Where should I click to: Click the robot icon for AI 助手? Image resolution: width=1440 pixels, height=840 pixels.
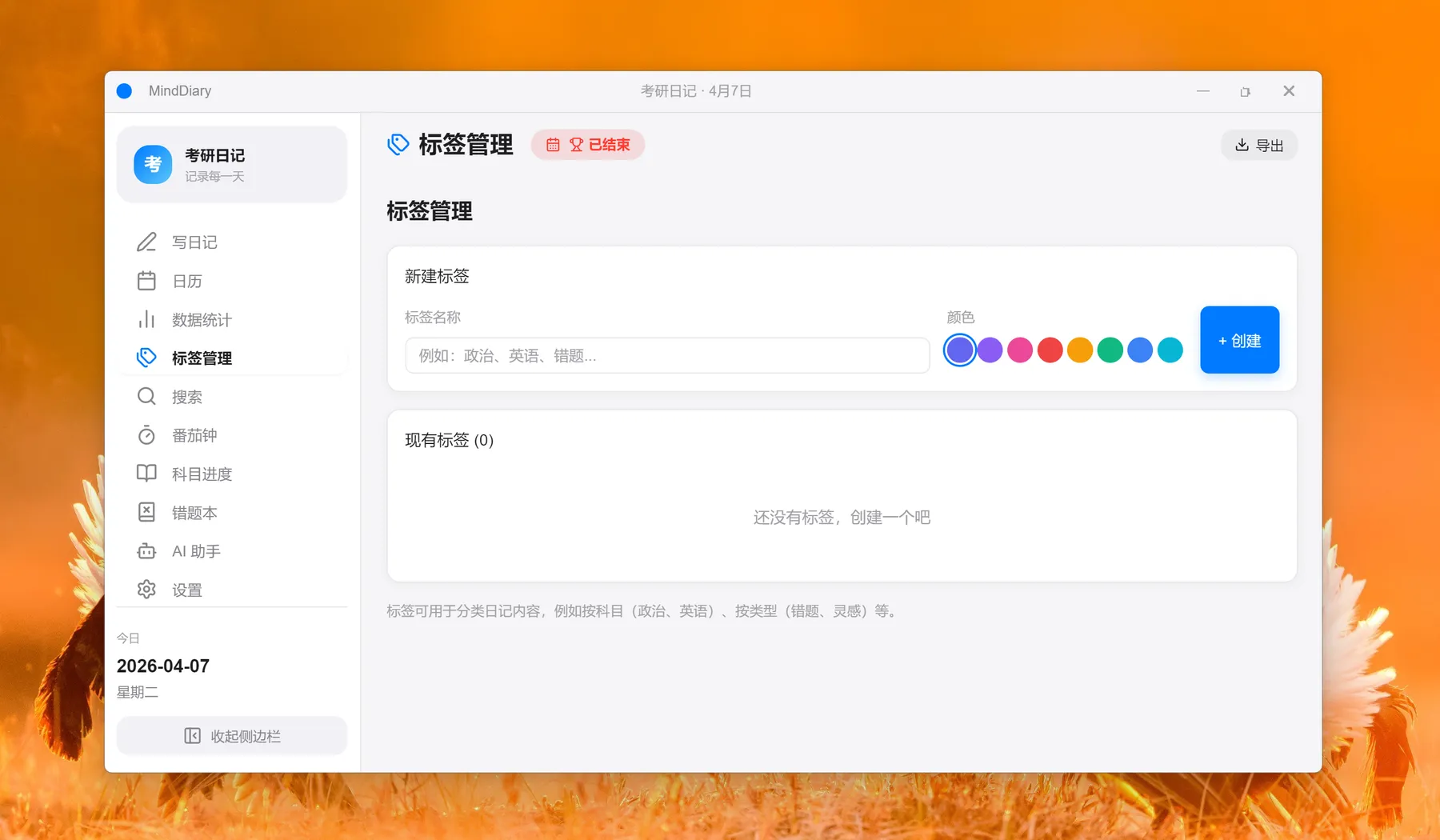point(146,551)
